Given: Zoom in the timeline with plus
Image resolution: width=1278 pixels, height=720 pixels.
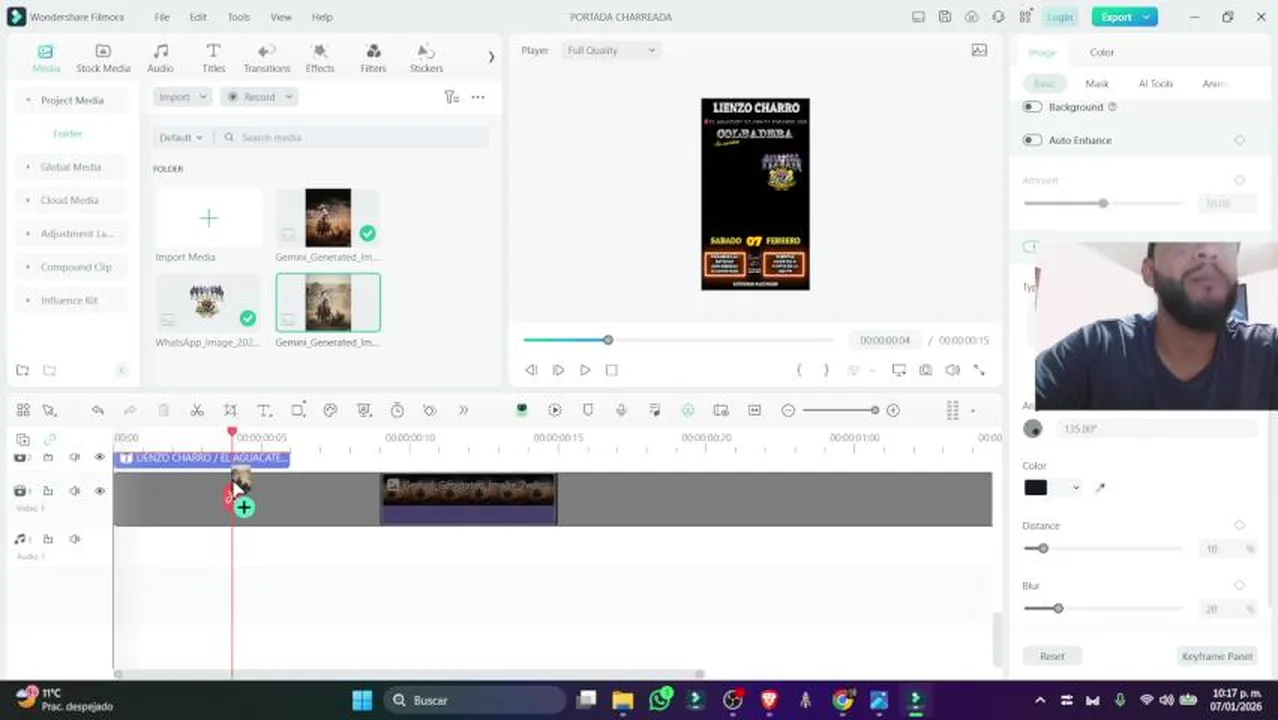Looking at the screenshot, I should pos(893,410).
